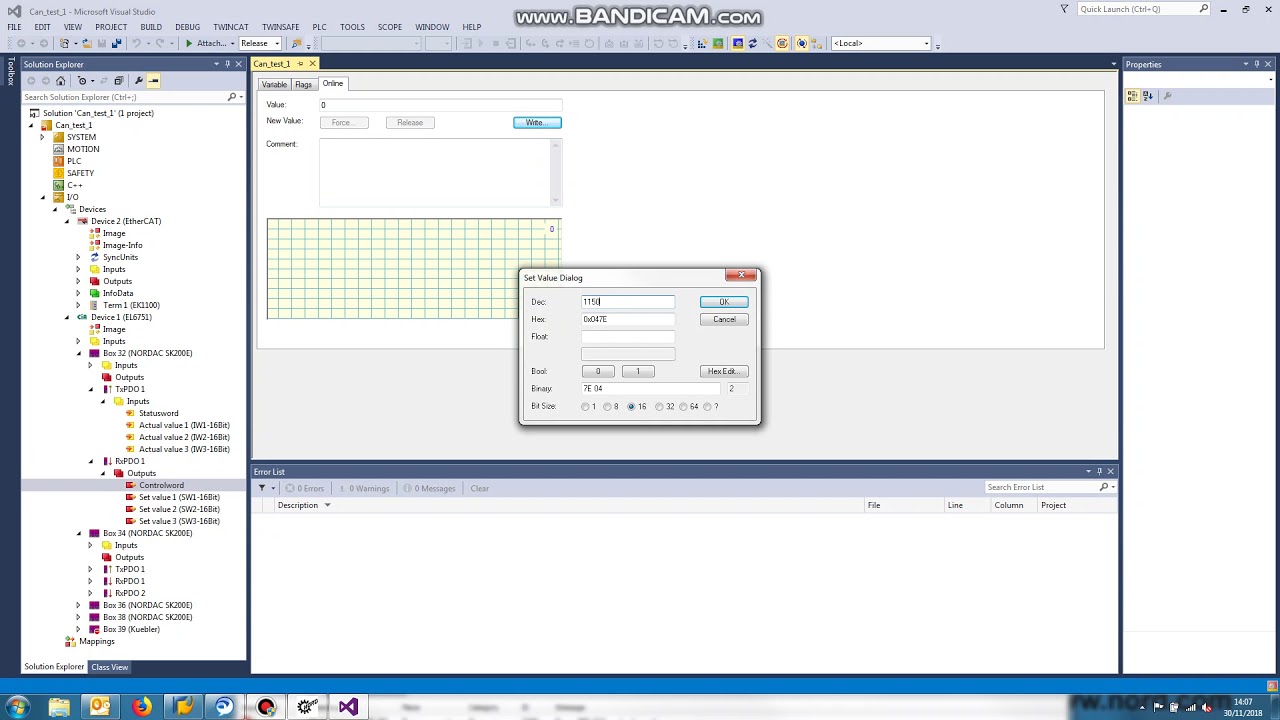Click Cancel in Set Value Dialog
Viewport: 1280px width, 720px height.
(724, 319)
